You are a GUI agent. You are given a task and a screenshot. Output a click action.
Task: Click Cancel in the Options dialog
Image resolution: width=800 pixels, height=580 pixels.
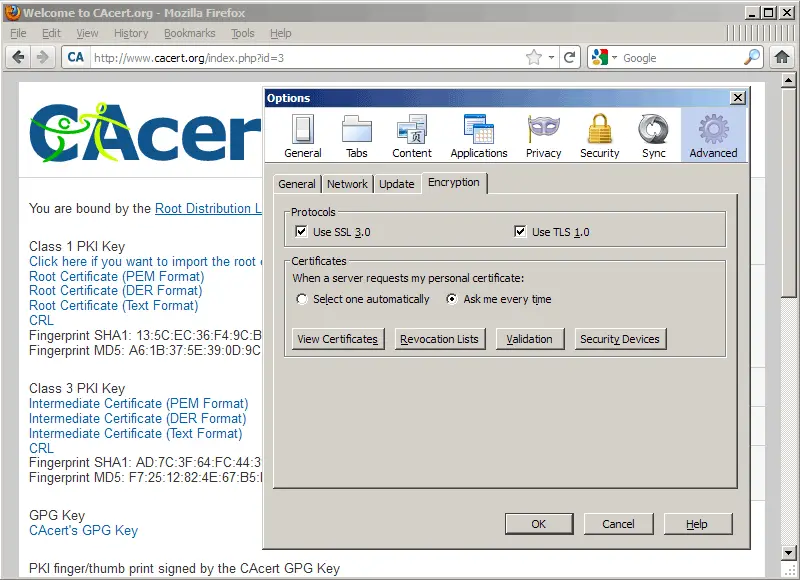point(618,524)
